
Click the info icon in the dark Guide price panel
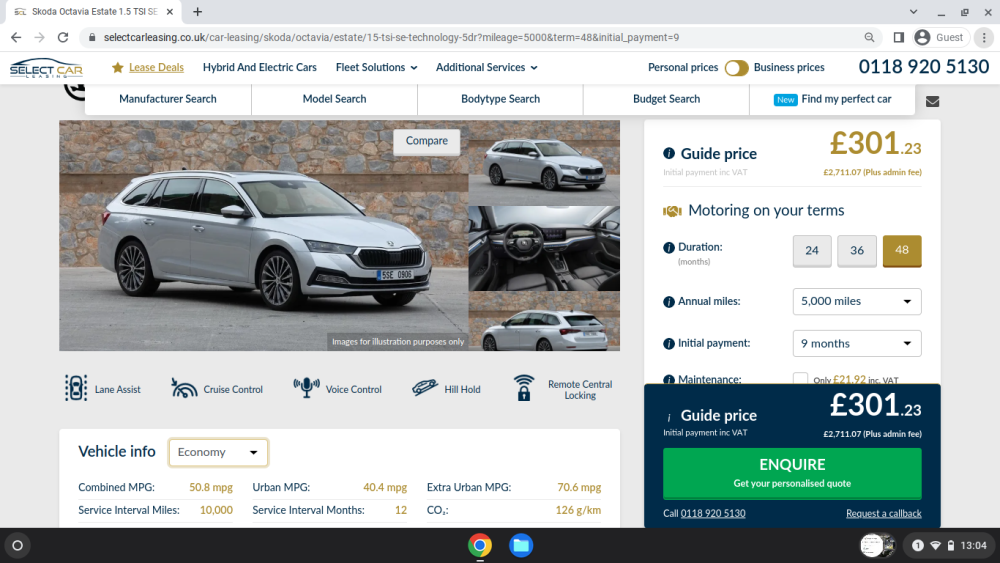(x=669, y=418)
